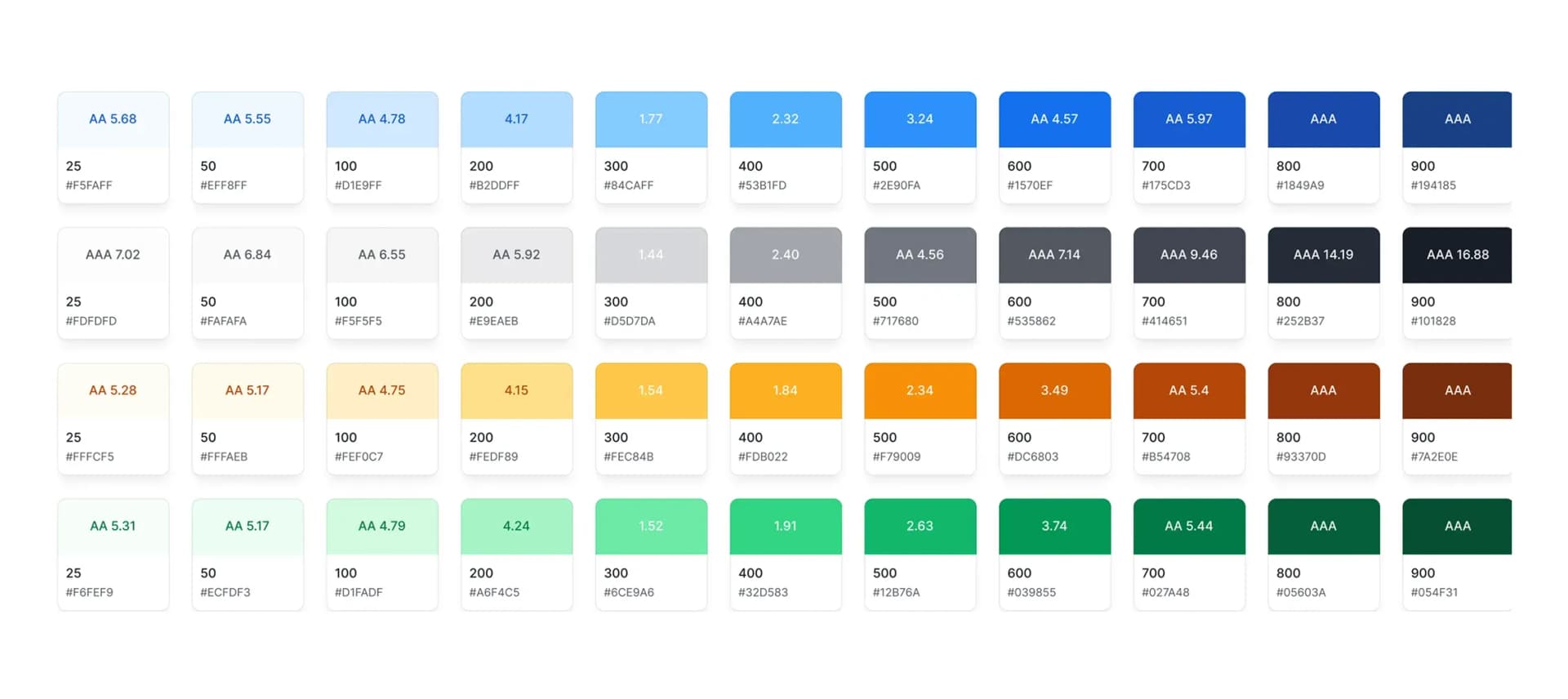Screen dimensions: 1568x699
Task: Click the hex value #D5D7DA
Action: 630,321
